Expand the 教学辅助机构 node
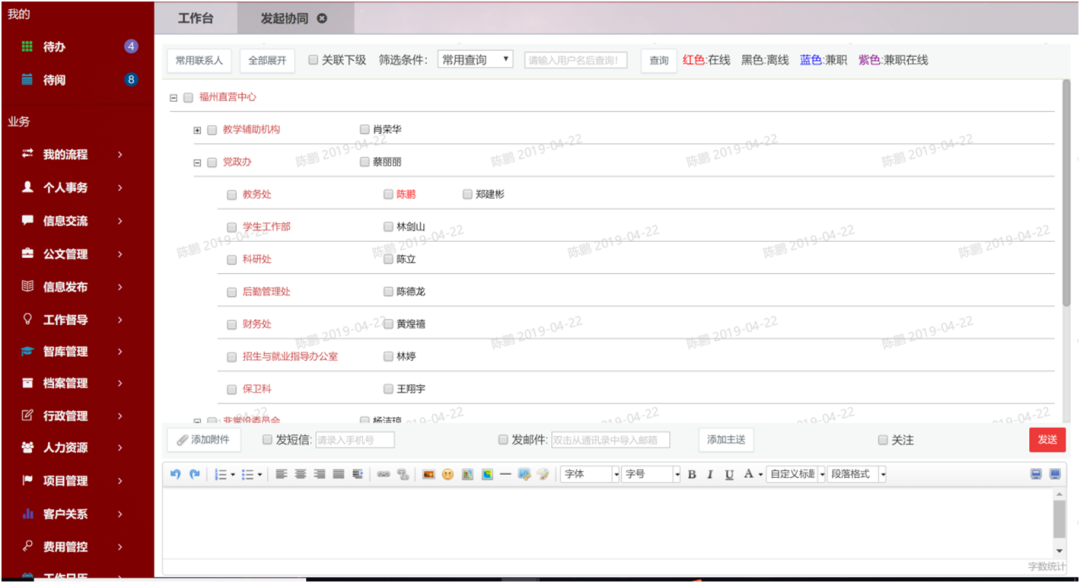Viewport: 1080px width, 583px height. (197, 130)
